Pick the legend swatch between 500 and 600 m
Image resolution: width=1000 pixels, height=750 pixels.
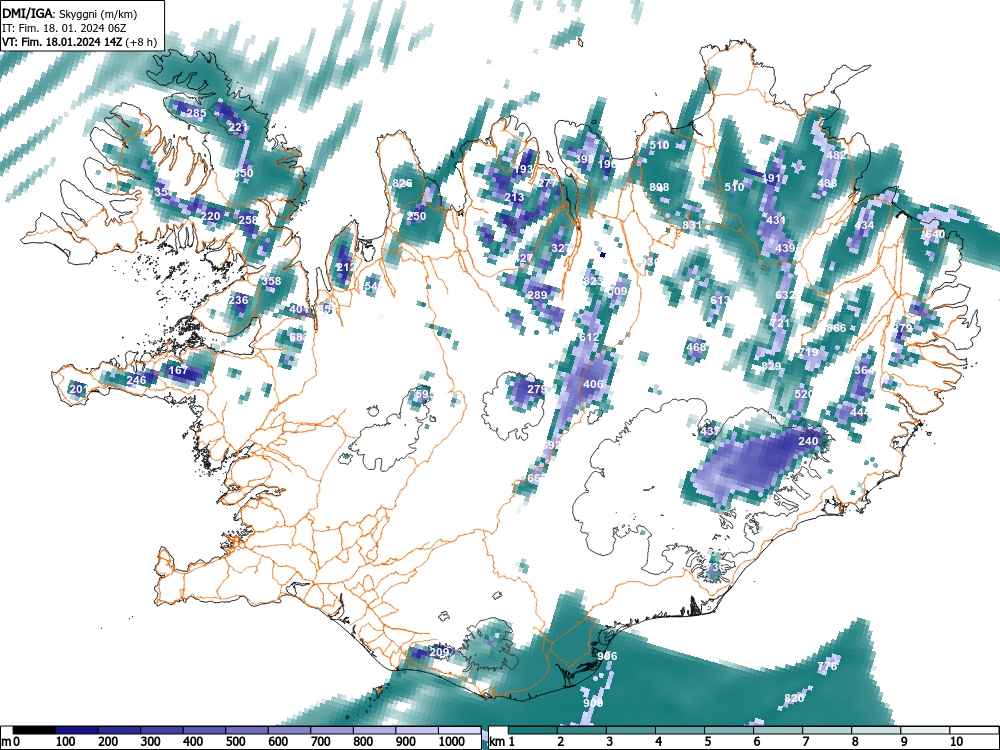point(247,730)
